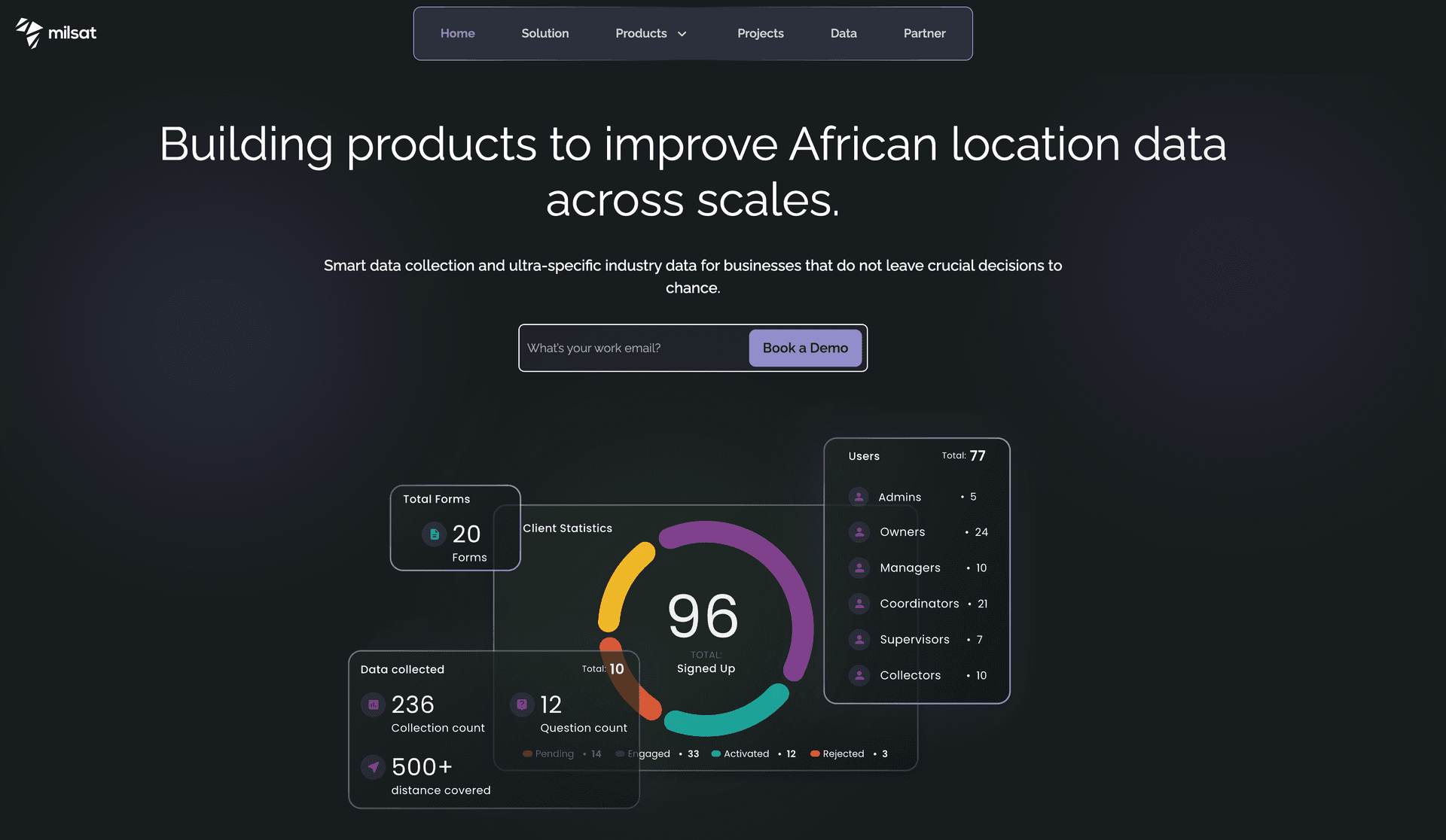Click the distance covered navigation arrow icon
This screenshot has height=840, width=1446.
373,766
